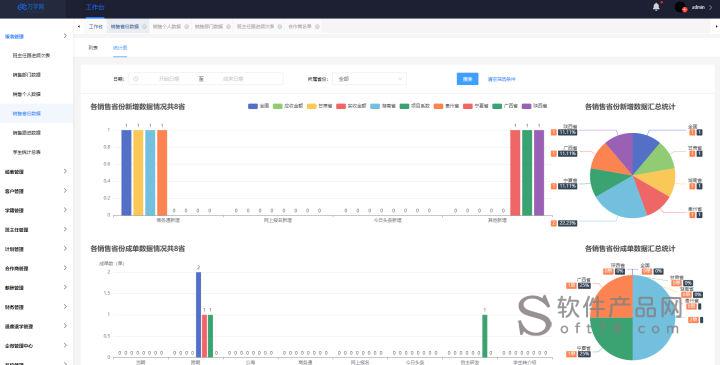Select the 统计图 sub-tab
Image resolution: width=720 pixels, height=365 pixels.
pos(120,48)
